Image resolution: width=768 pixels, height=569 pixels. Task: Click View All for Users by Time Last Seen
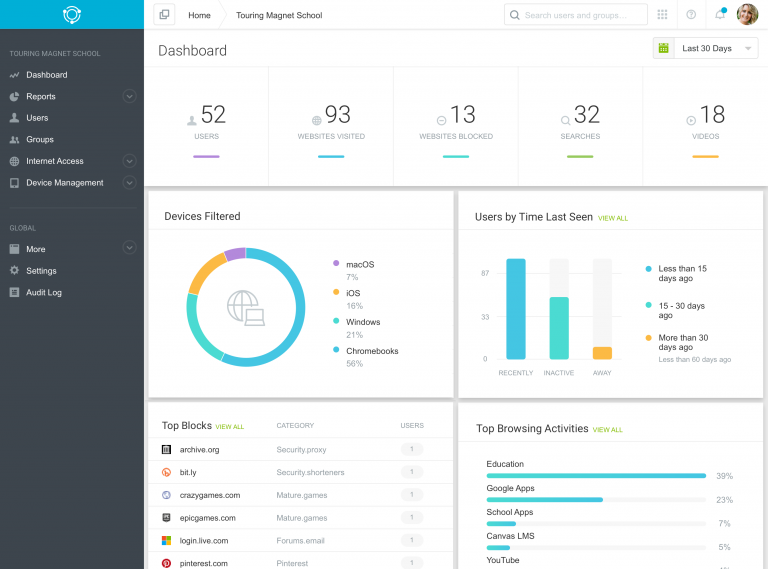[613, 218]
